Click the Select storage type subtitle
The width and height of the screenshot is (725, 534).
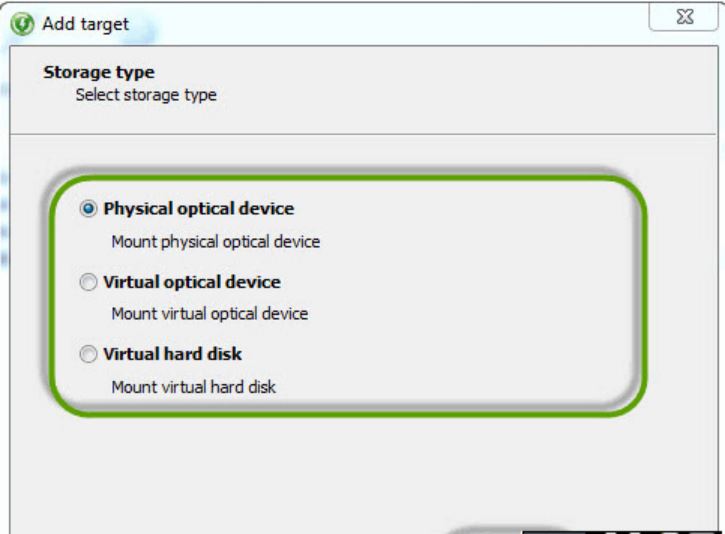146,95
